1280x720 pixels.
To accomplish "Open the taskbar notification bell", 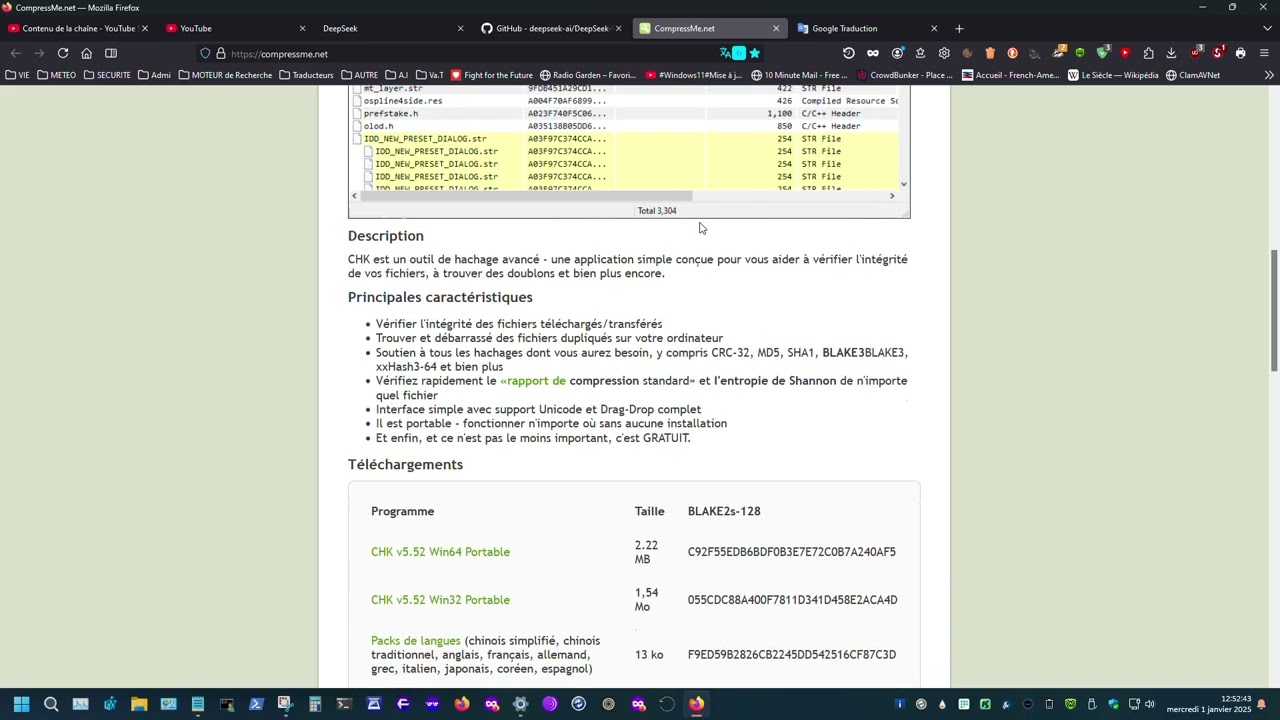I will point(1261,704).
